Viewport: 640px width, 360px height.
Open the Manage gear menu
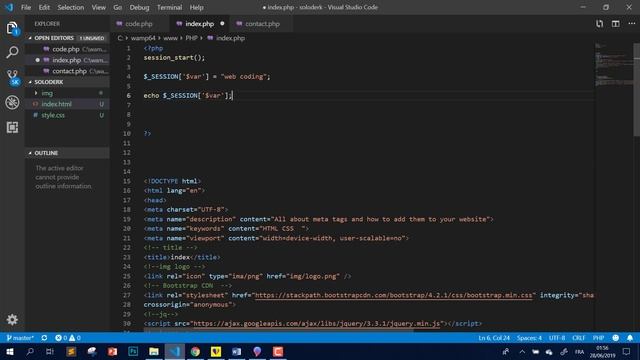pyautogui.click(x=12, y=319)
